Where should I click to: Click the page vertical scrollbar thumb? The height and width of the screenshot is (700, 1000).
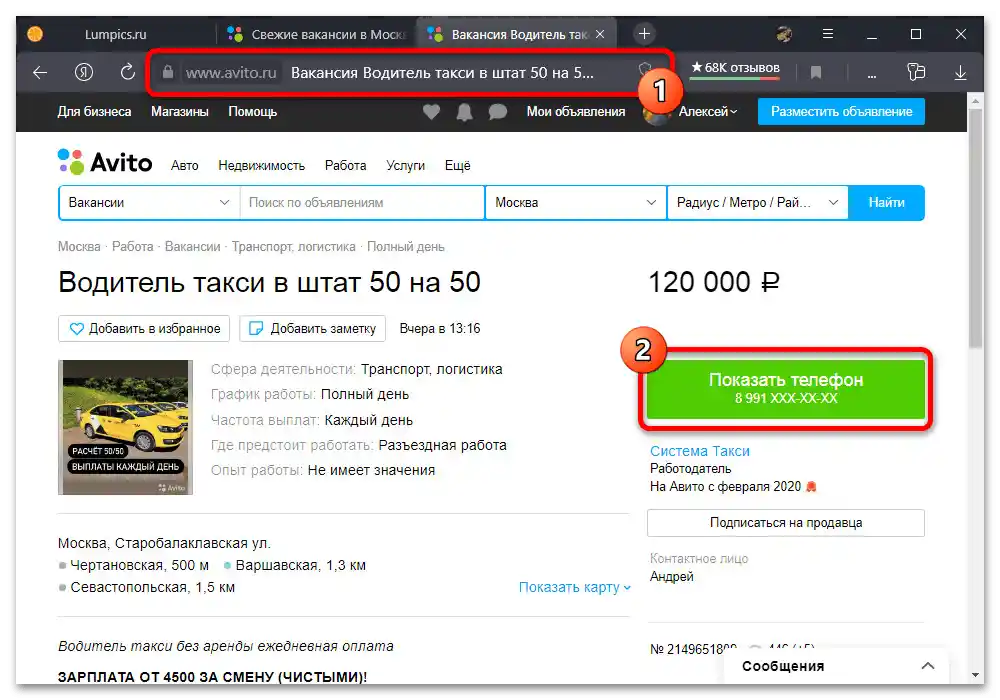click(975, 228)
